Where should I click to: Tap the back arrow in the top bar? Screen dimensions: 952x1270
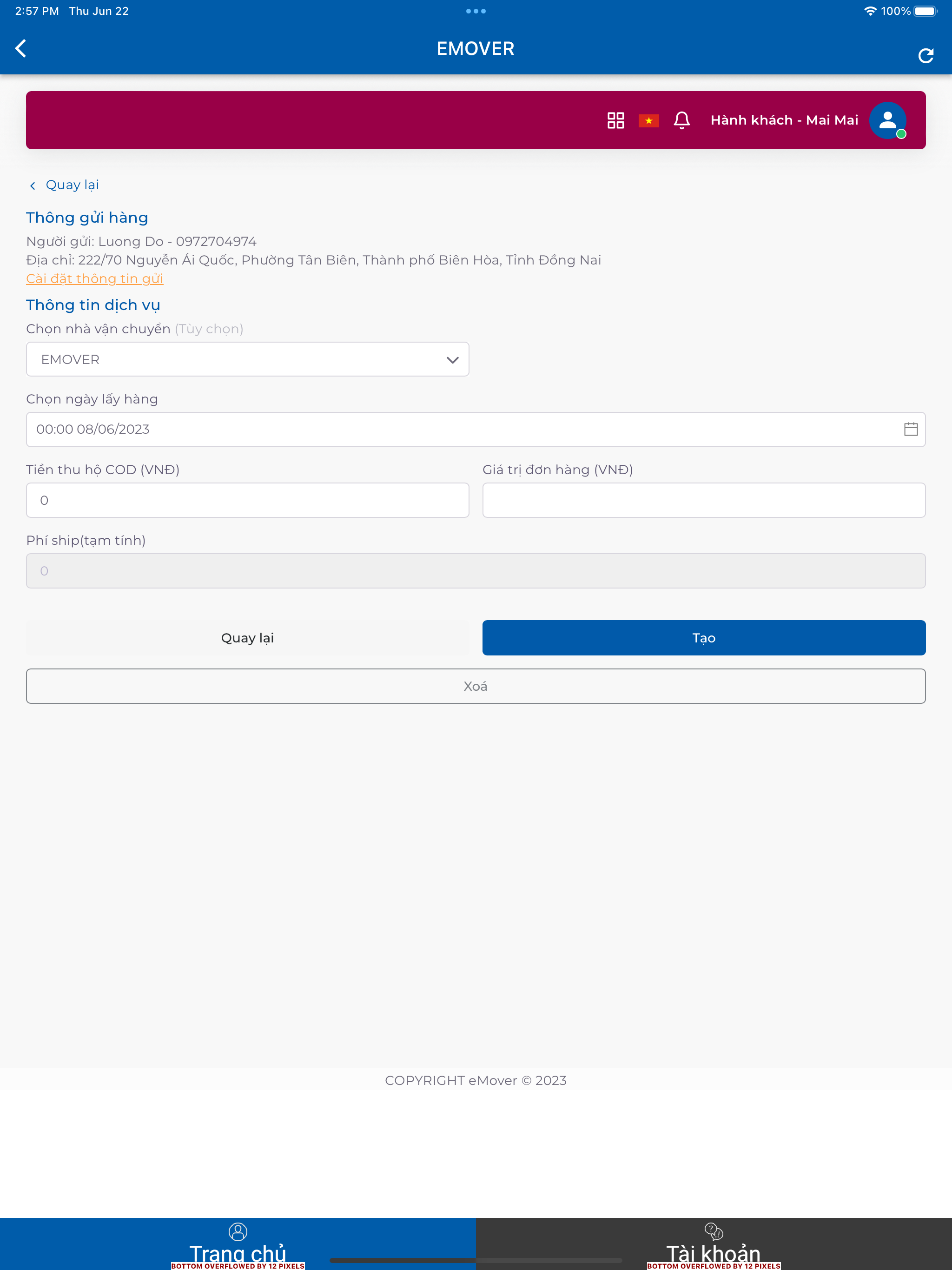tap(20, 48)
